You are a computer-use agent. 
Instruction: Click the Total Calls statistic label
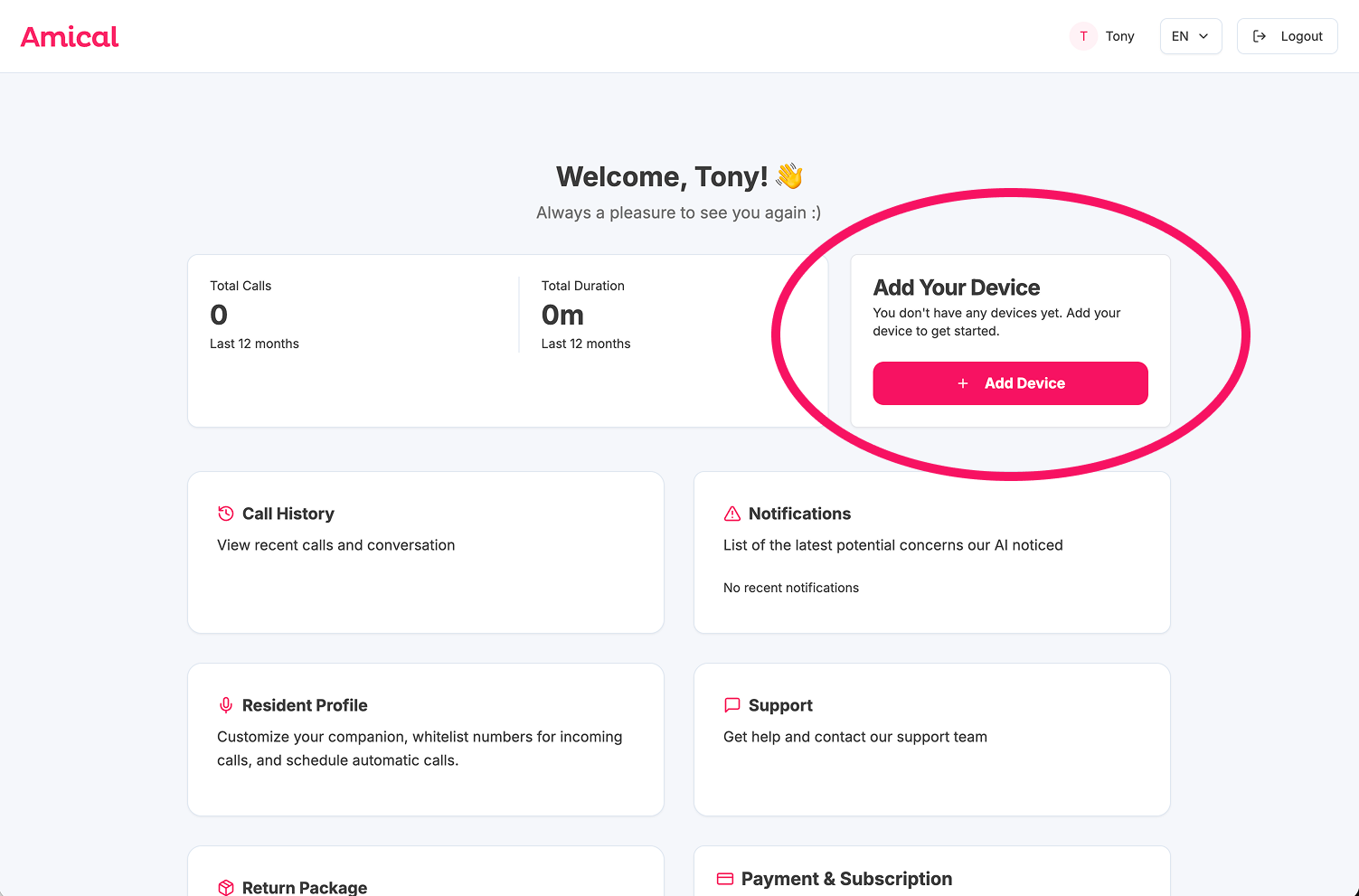pyautogui.click(x=241, y=286)
